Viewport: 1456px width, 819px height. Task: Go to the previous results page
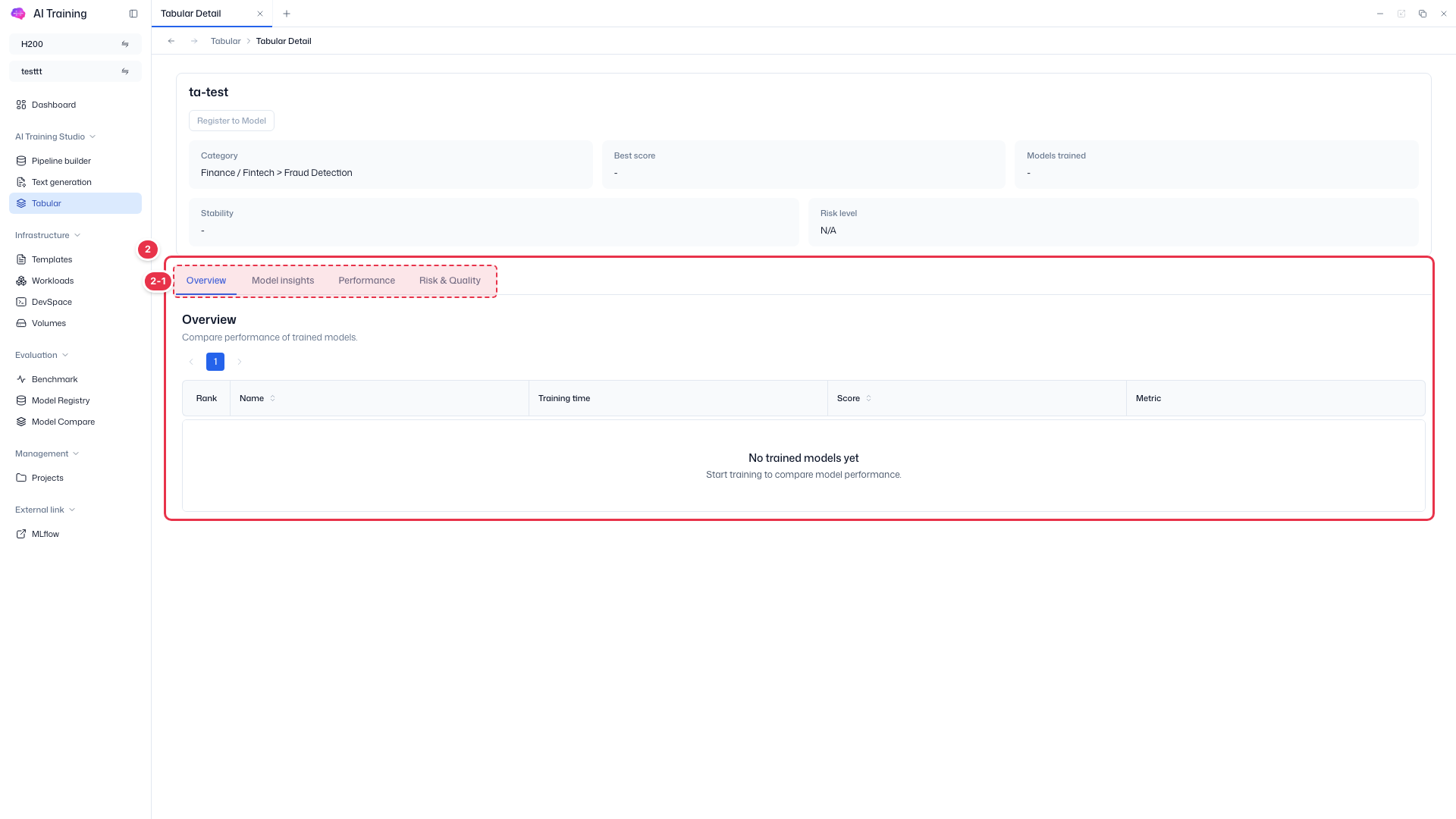tap(191, 362)
